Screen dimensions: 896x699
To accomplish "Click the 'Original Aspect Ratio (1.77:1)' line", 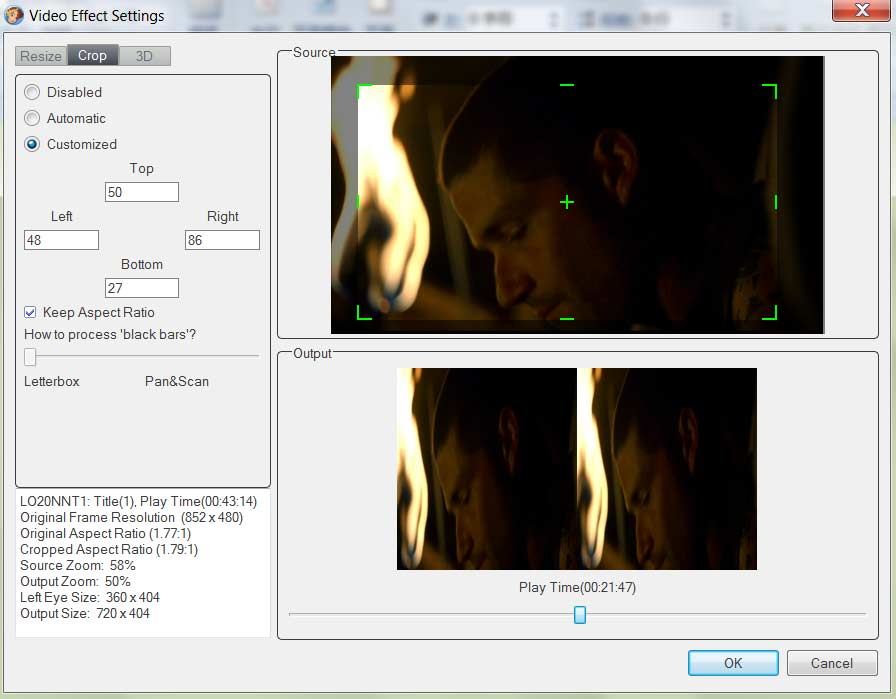I will coord(106,533).
